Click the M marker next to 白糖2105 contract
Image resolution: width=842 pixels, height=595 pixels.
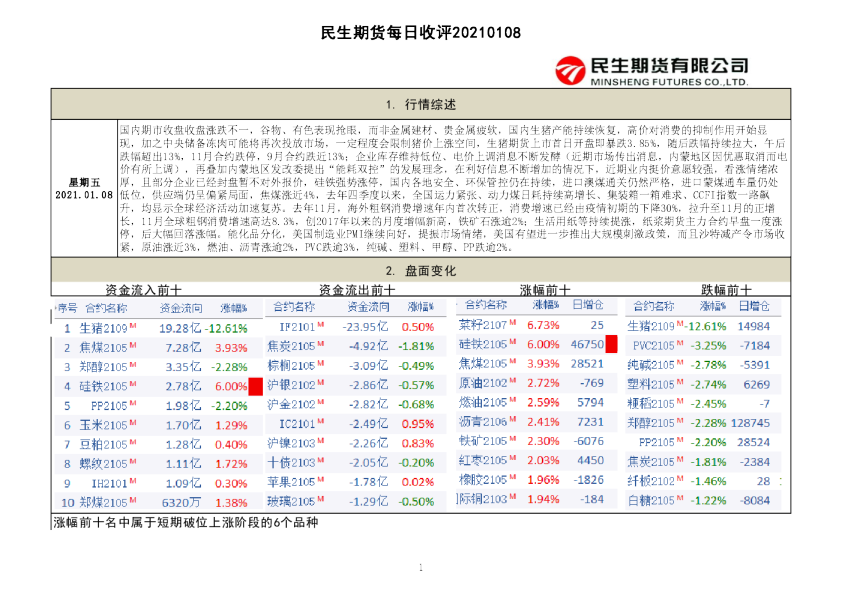(678, 498)
